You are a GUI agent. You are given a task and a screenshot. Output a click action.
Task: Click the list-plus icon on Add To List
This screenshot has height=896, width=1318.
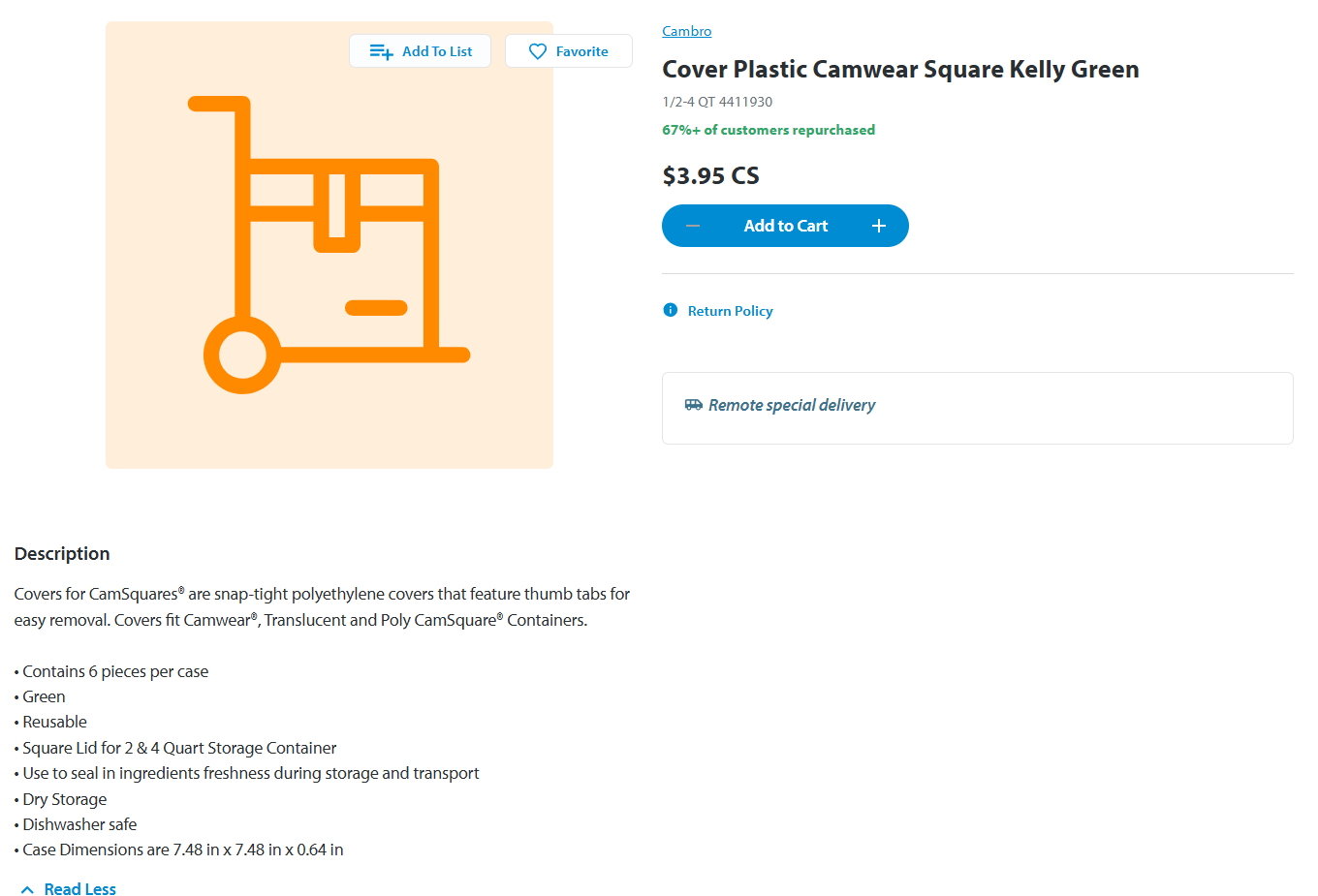coord(381,51)
